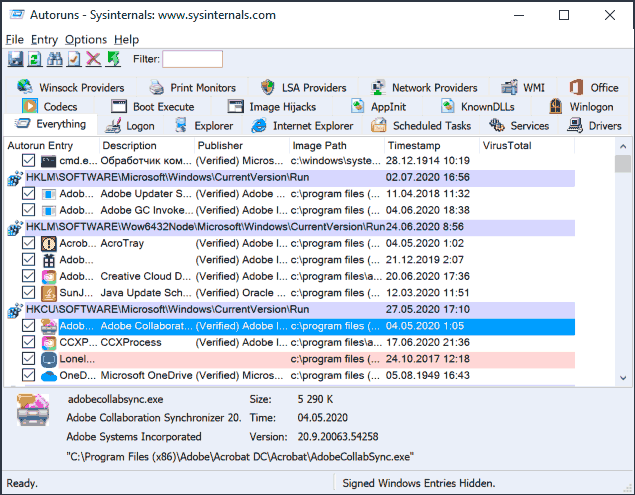Image resolution: width=635 pixels, height=495 pixels.
Task: Switch to the WMI tab
Action: (523, 87)
